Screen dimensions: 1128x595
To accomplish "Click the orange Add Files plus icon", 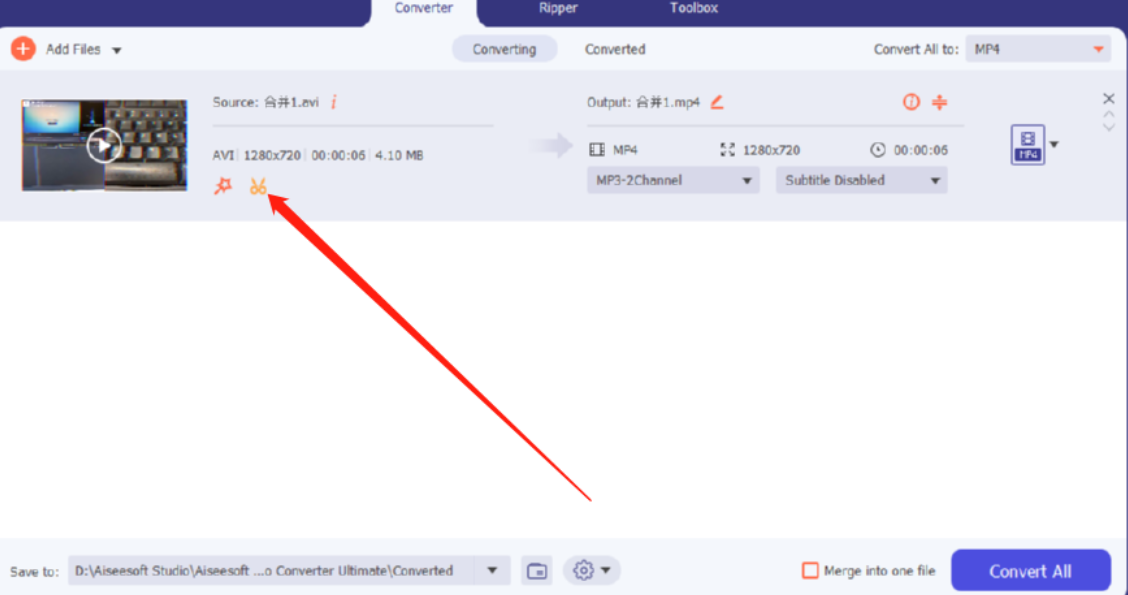I will [23, 49].
